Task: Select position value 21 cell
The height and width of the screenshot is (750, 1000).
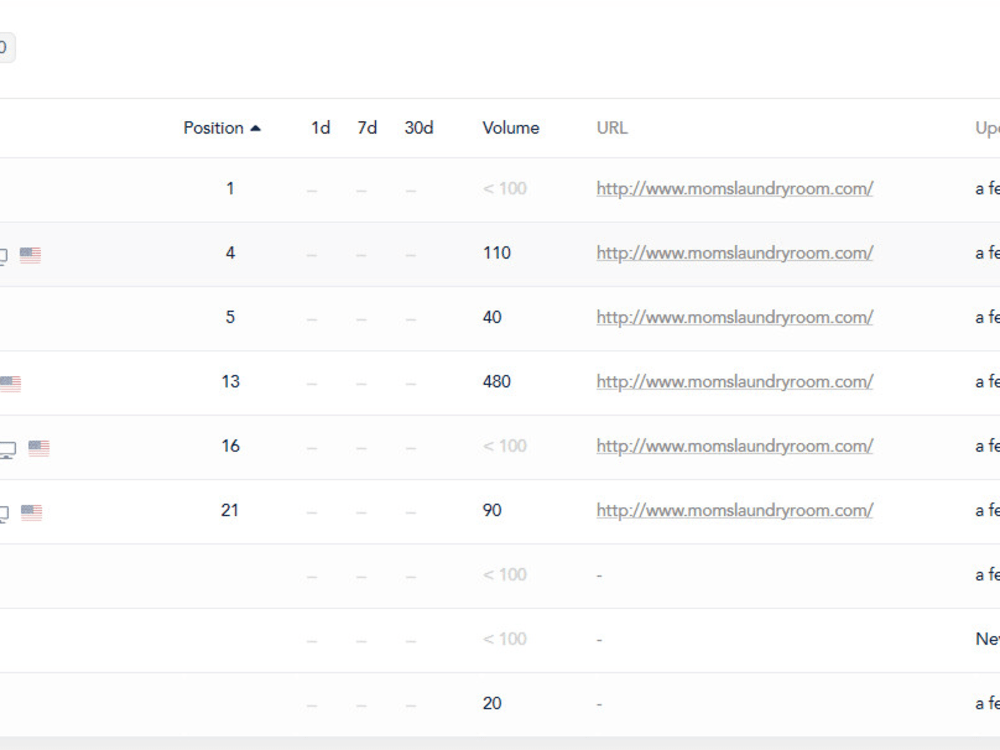Action: 230,511
